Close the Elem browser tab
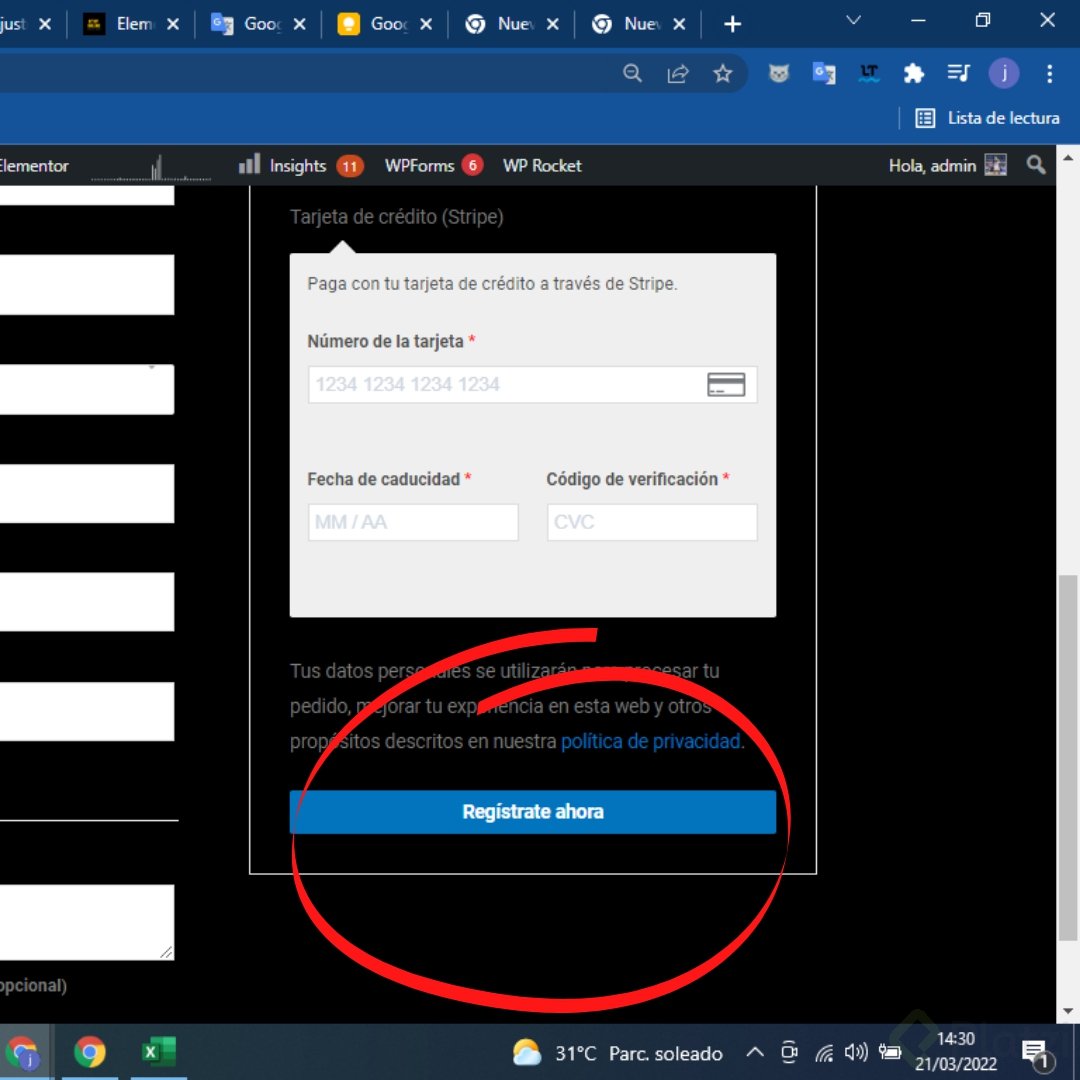This screenshot has width=1080, height=1080. tap(173, 24)
